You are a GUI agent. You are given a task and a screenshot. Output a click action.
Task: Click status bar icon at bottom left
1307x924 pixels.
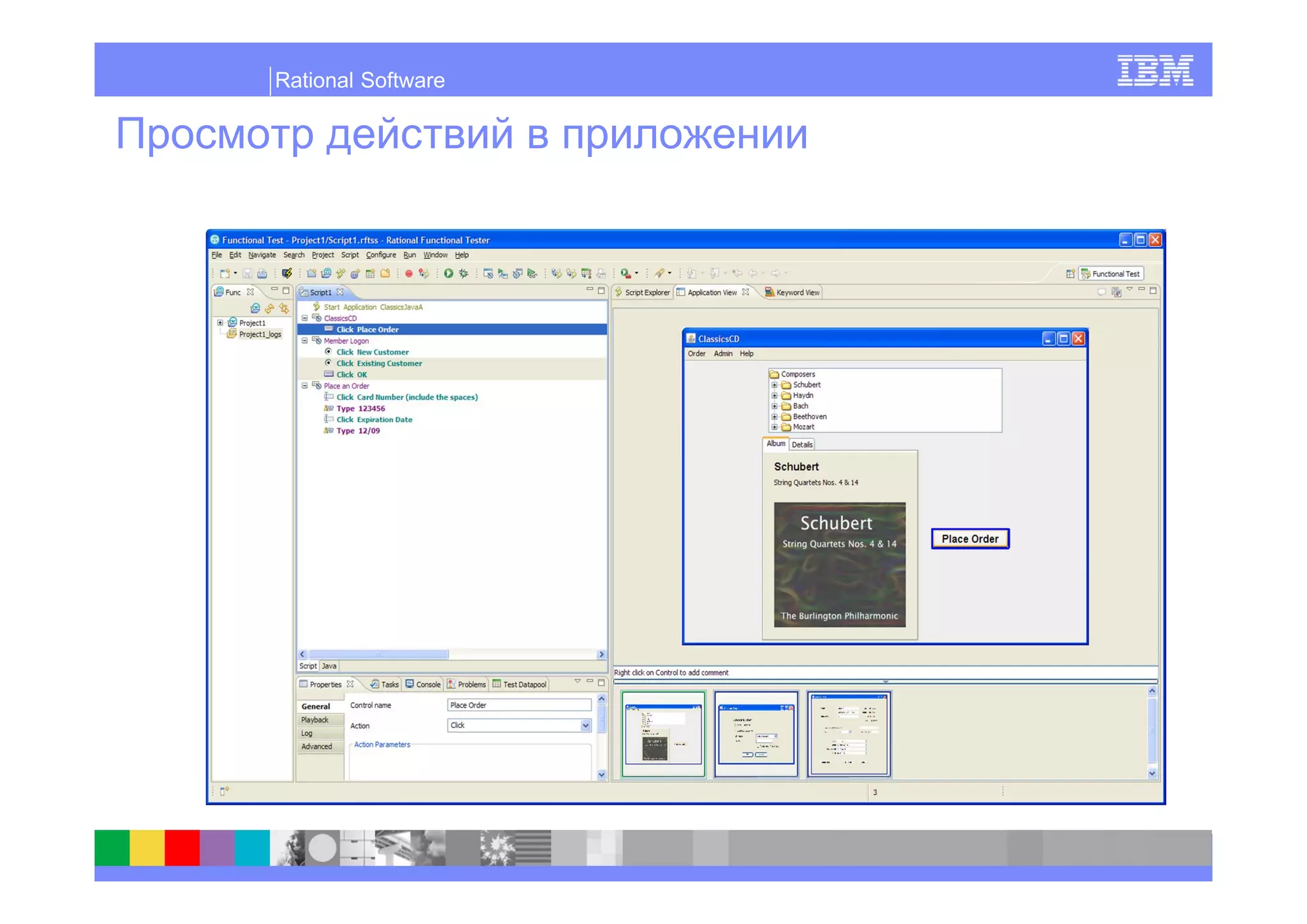tap(224, 791)
